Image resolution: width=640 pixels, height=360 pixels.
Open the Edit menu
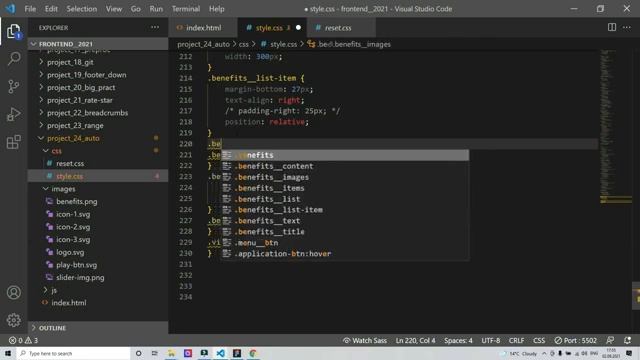[x=51, y=9]
